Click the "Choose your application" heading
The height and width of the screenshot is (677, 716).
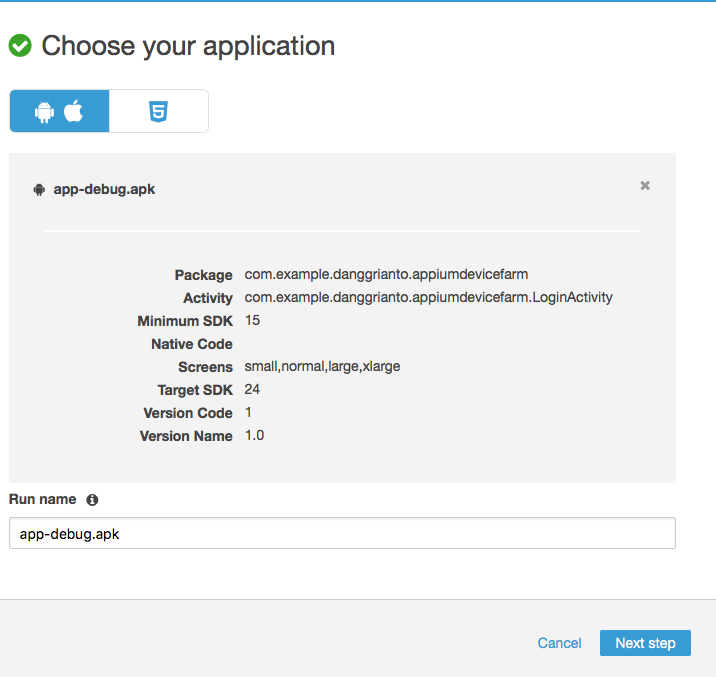tap(188, 46)
